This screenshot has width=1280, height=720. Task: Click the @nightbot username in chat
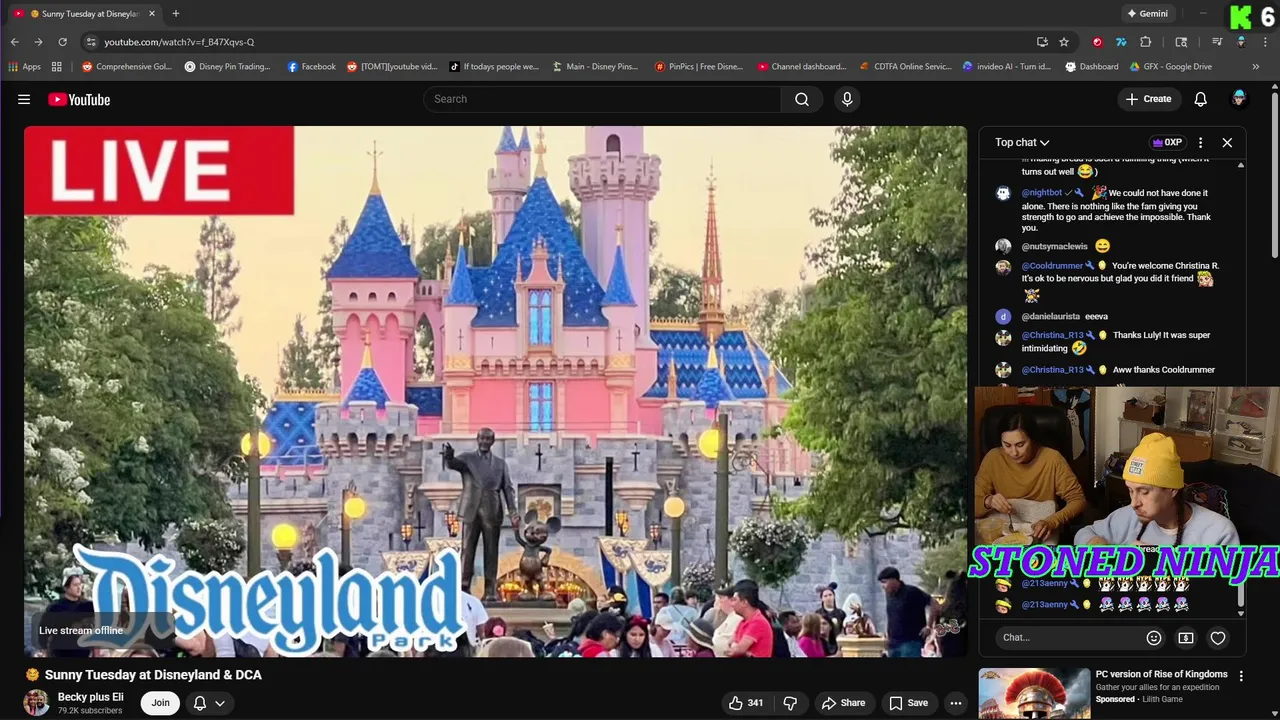tap(1042, 193)
